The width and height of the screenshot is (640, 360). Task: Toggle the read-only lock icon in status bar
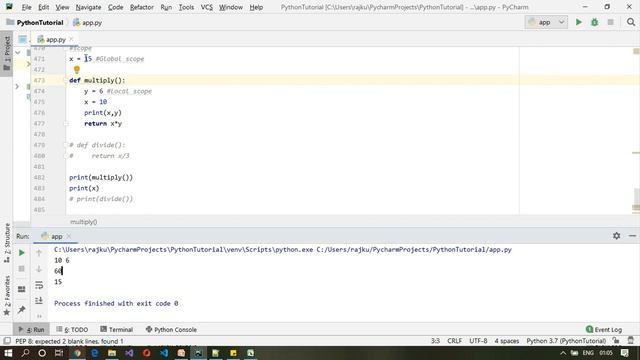pyautogui.click(x=616, y=341)
